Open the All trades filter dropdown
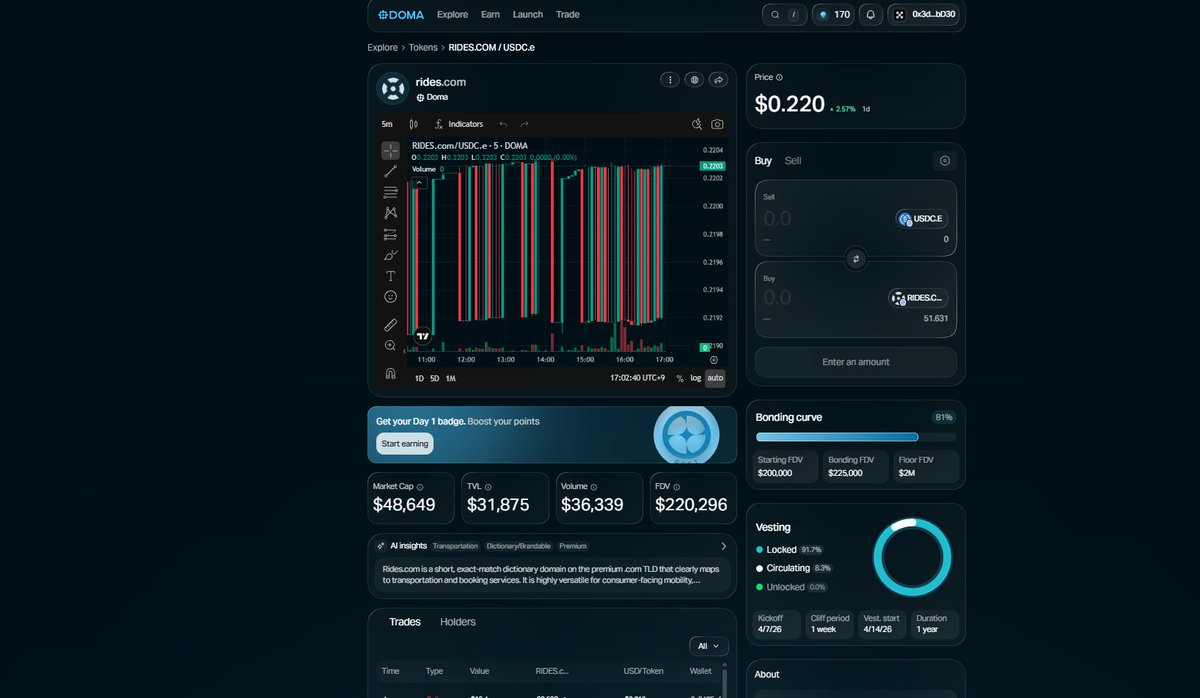The image size is (1200, 698). point(709,646)
